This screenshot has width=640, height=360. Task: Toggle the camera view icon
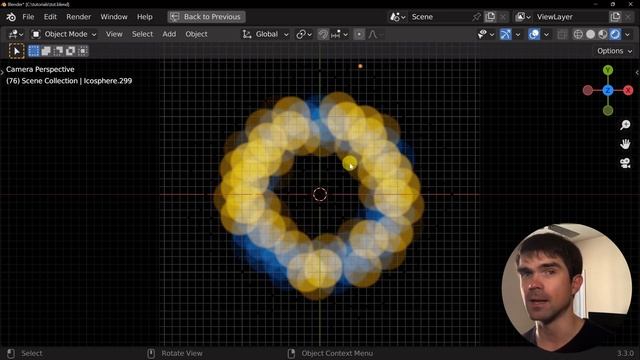click(x=625, y=163)
